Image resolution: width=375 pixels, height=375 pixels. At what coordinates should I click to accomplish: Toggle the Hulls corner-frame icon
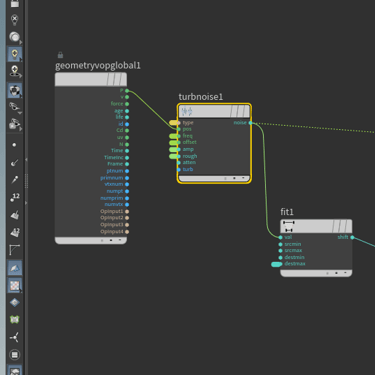(x=14, y=249)
